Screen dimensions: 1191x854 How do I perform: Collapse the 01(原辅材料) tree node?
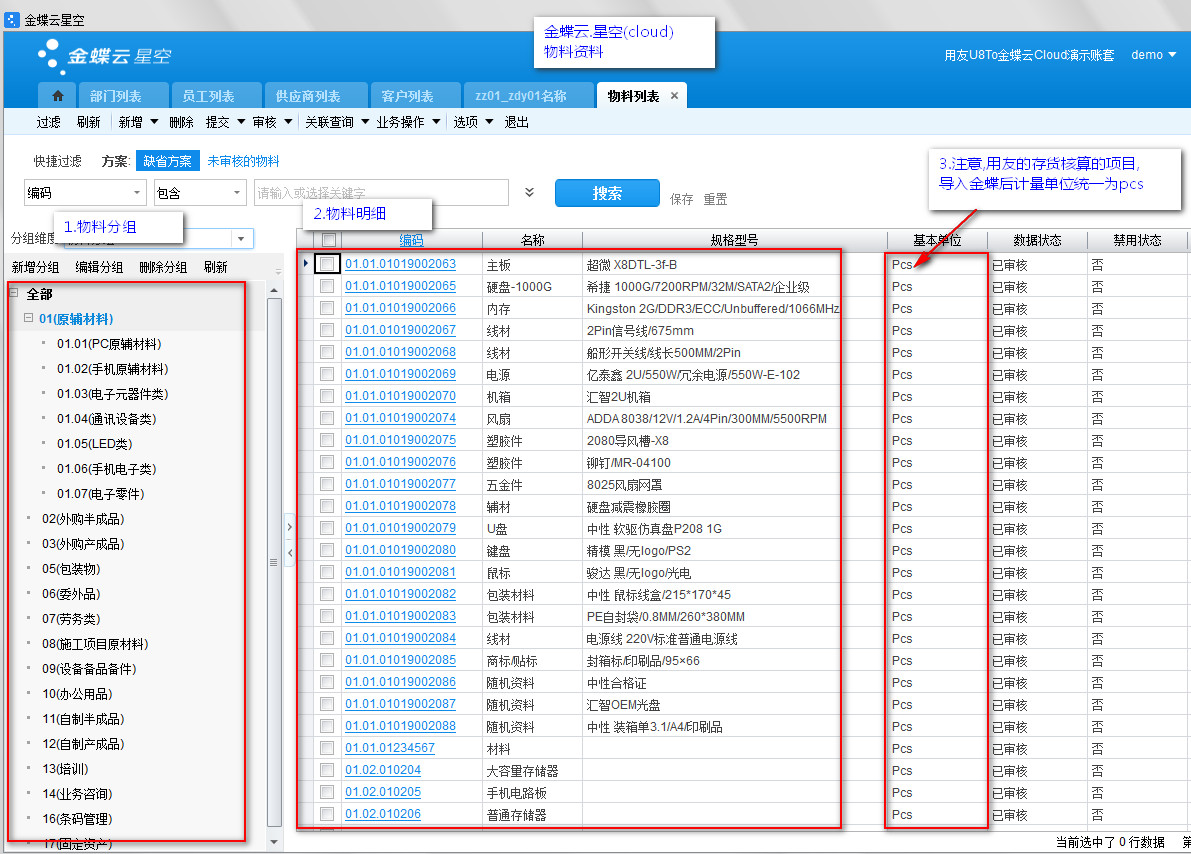(x=29, y=319)
